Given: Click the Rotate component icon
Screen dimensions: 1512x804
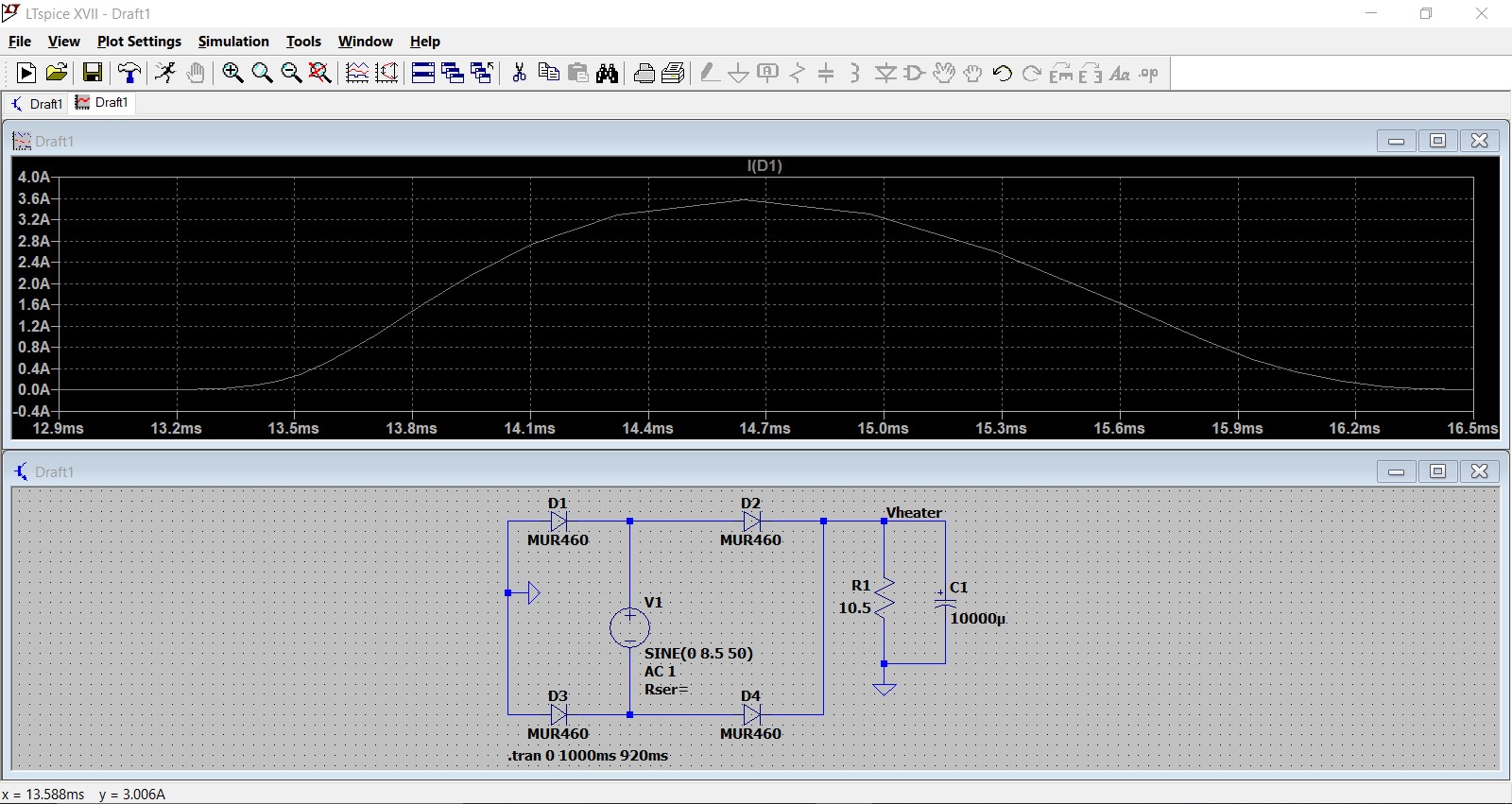Looking at the screenshot, I should point(1061,73).
